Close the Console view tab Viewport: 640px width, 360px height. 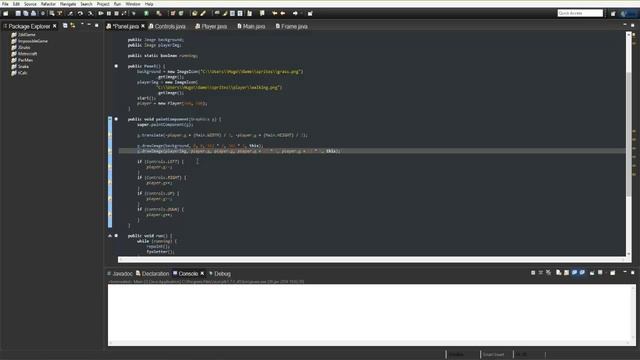pyautogui.click(x=202, y=273)
